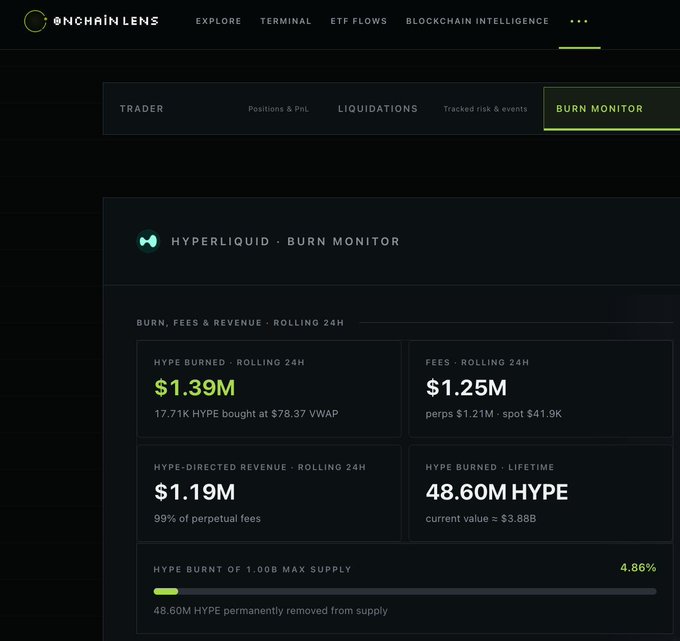Click the Hyperliquid logo icon
The width and height of the screenshot is (680, 641).
[x=148, y=241]
